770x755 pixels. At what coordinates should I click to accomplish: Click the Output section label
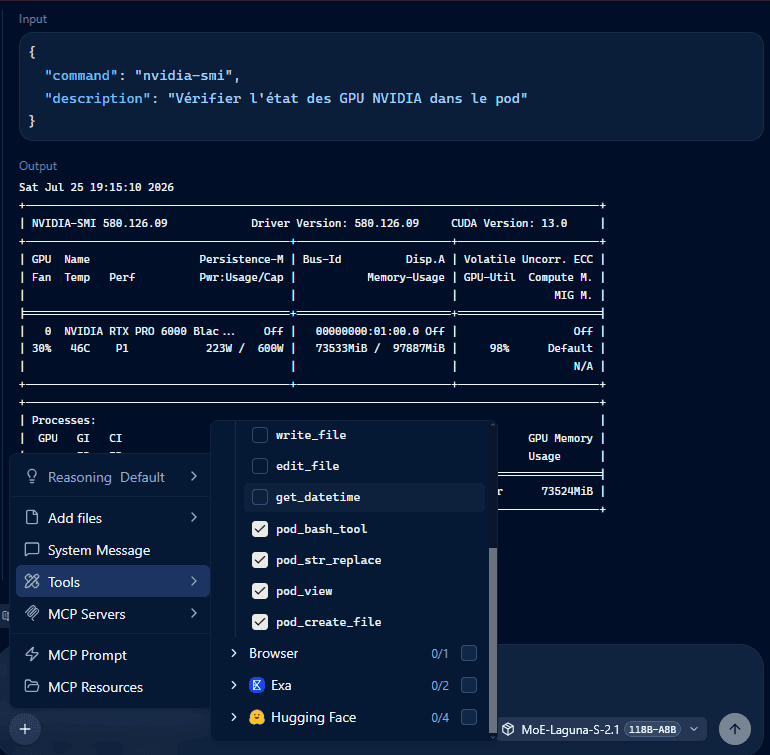click(38, 166)
